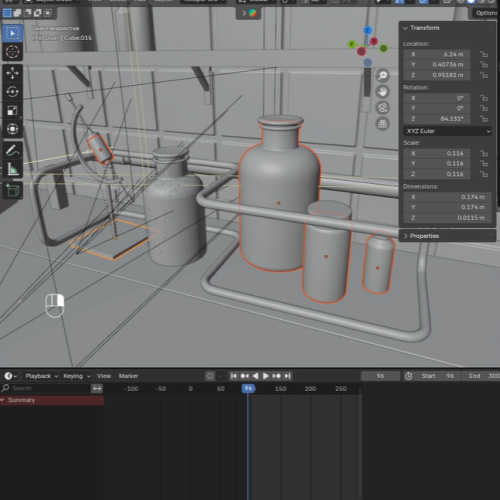Toggle the camera view icon
This screenshot has width=500, height=500.
(383, 108)
